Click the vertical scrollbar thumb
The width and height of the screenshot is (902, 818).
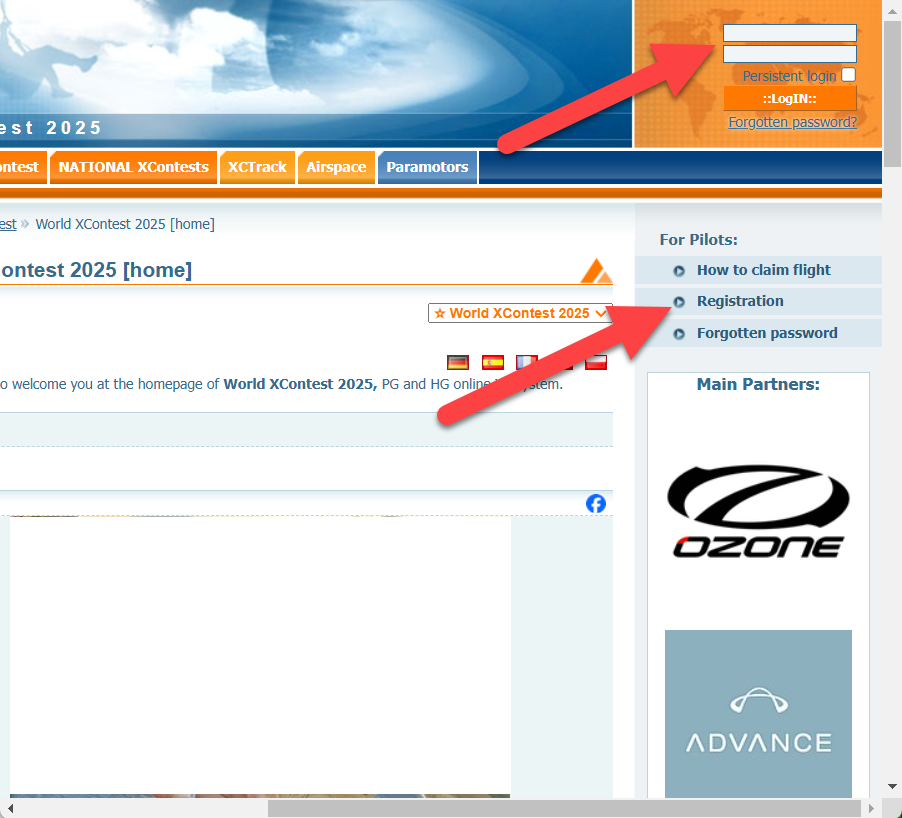click(x=892, y=94)
